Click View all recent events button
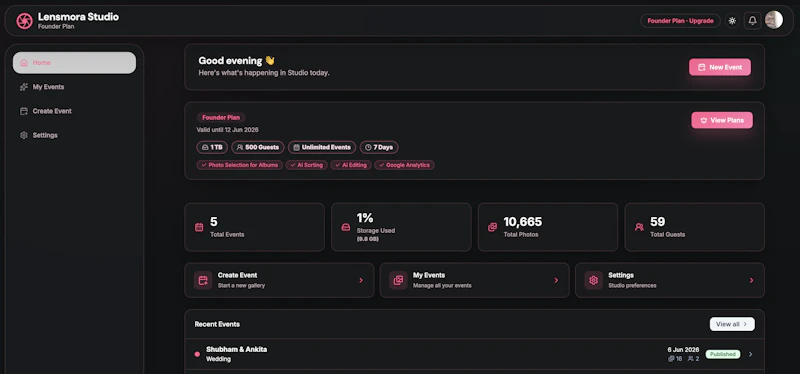 click(732, 324)
